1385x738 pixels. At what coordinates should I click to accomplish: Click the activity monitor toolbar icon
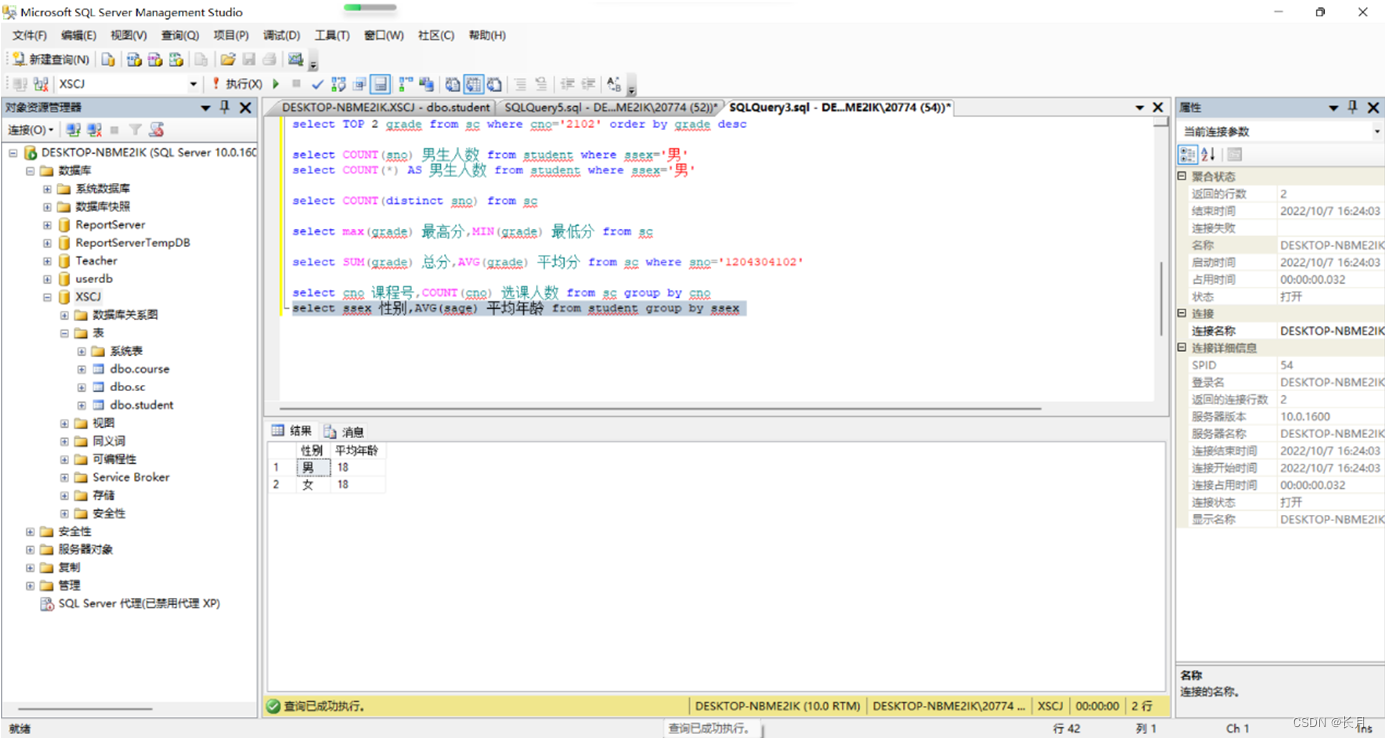[295, 59]
